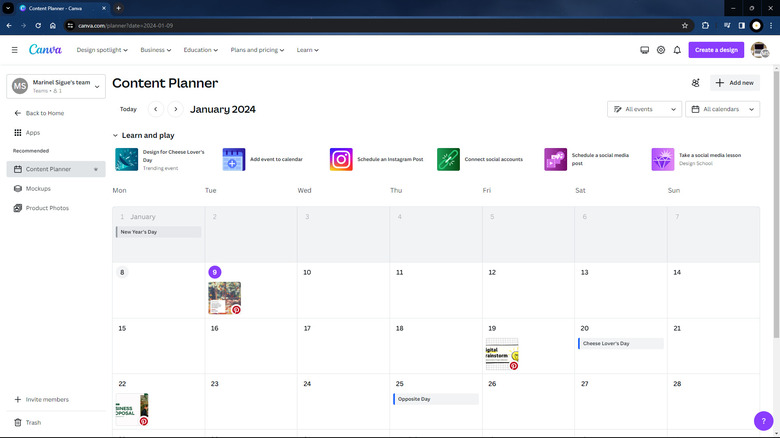The width and height of the screenshot is (780, 438).
Task: Click the Schedule a social media post icon
Action: 556,159
